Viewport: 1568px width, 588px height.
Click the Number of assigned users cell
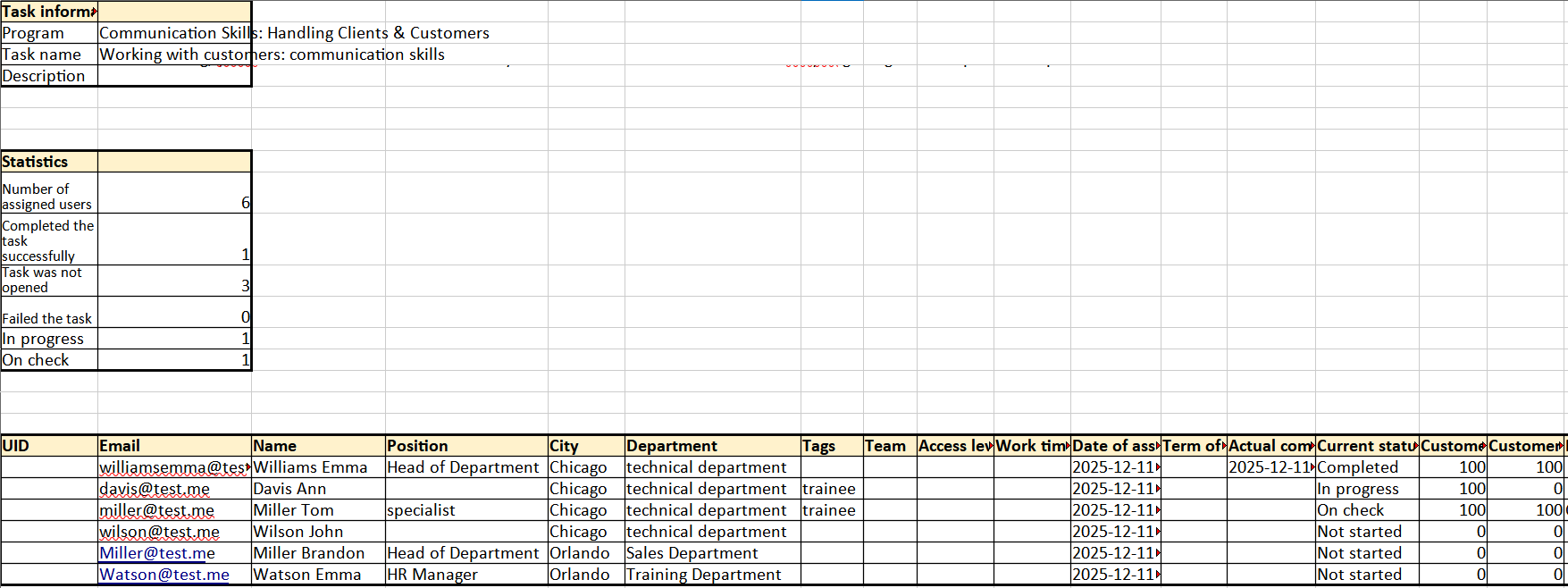(x=48, y=196)
